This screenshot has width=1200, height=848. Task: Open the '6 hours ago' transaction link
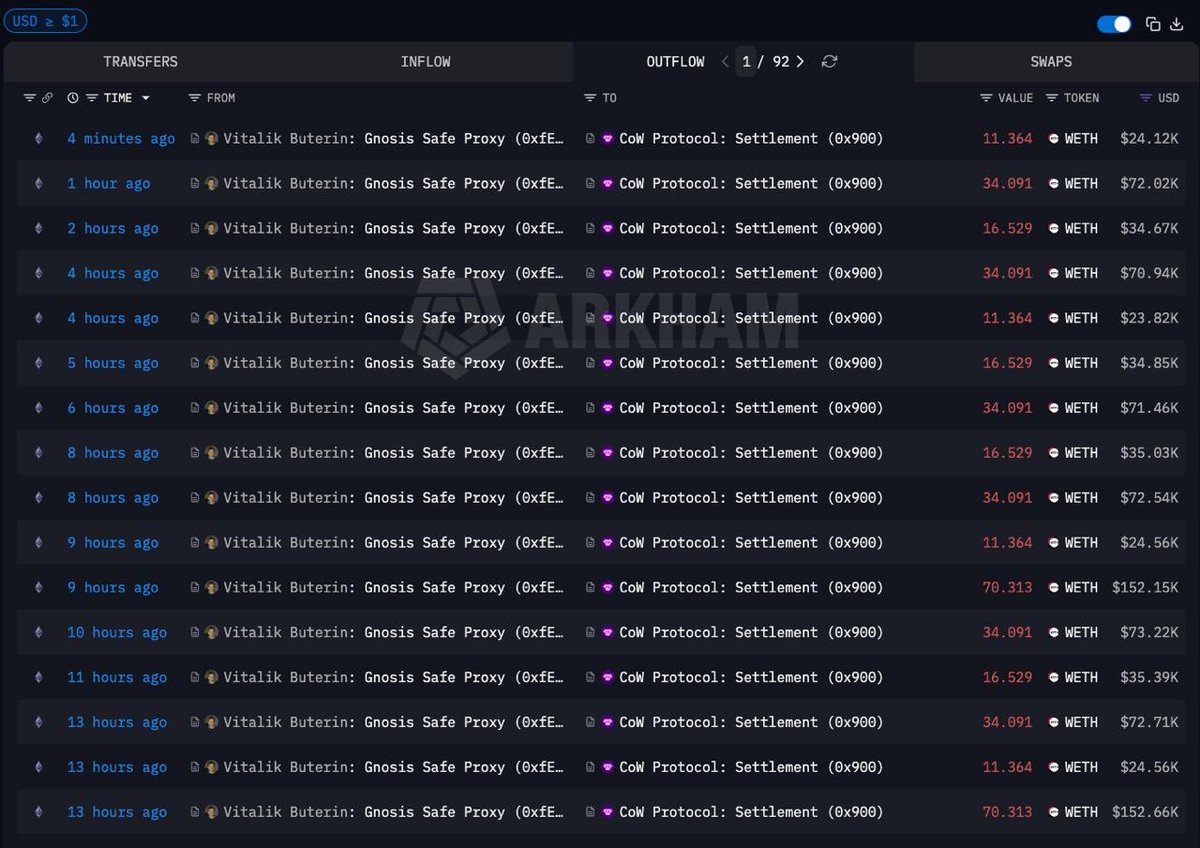click(113, 408)
